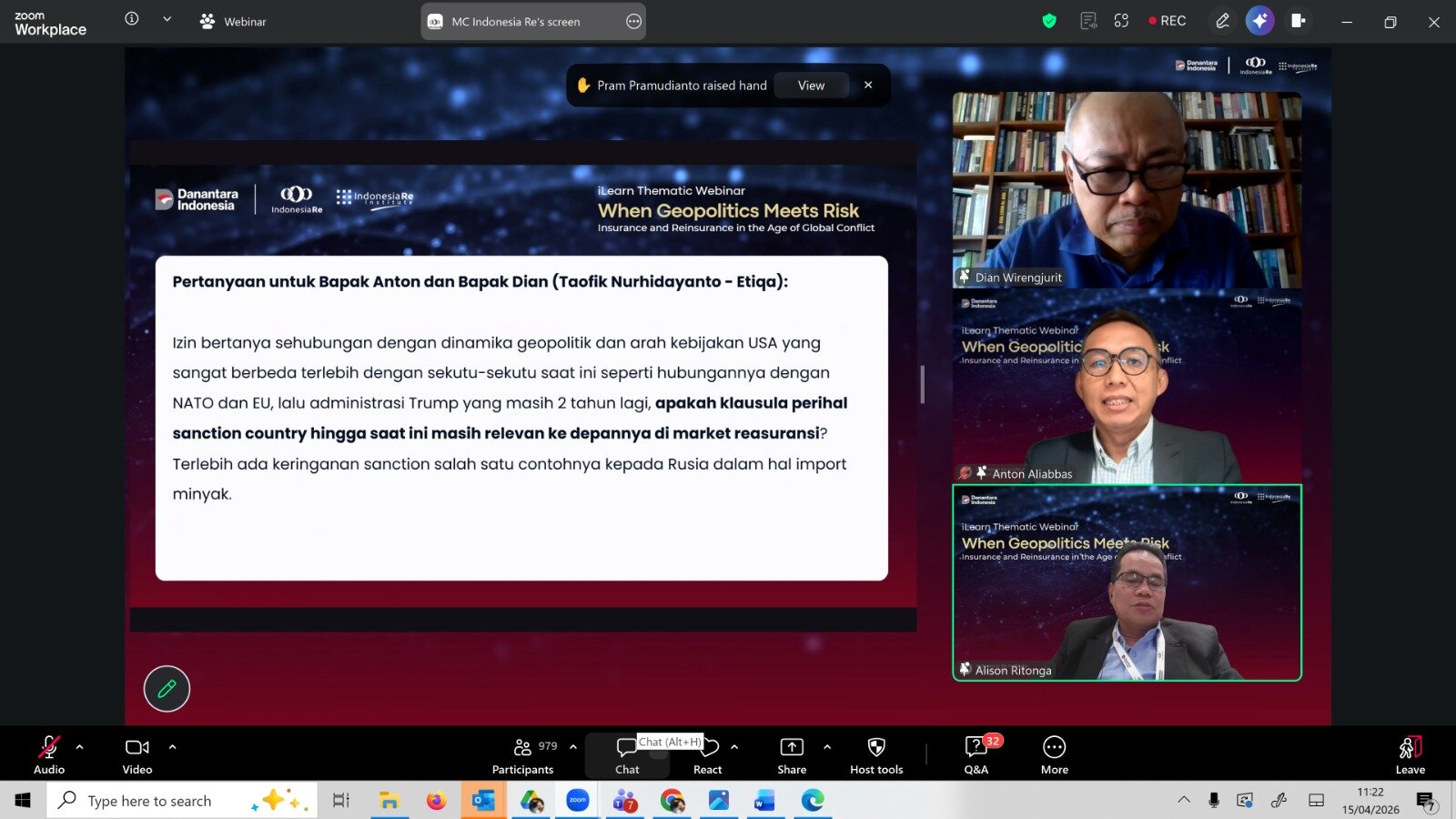Open Microsoft Edge from taskbar

(813, 801)
